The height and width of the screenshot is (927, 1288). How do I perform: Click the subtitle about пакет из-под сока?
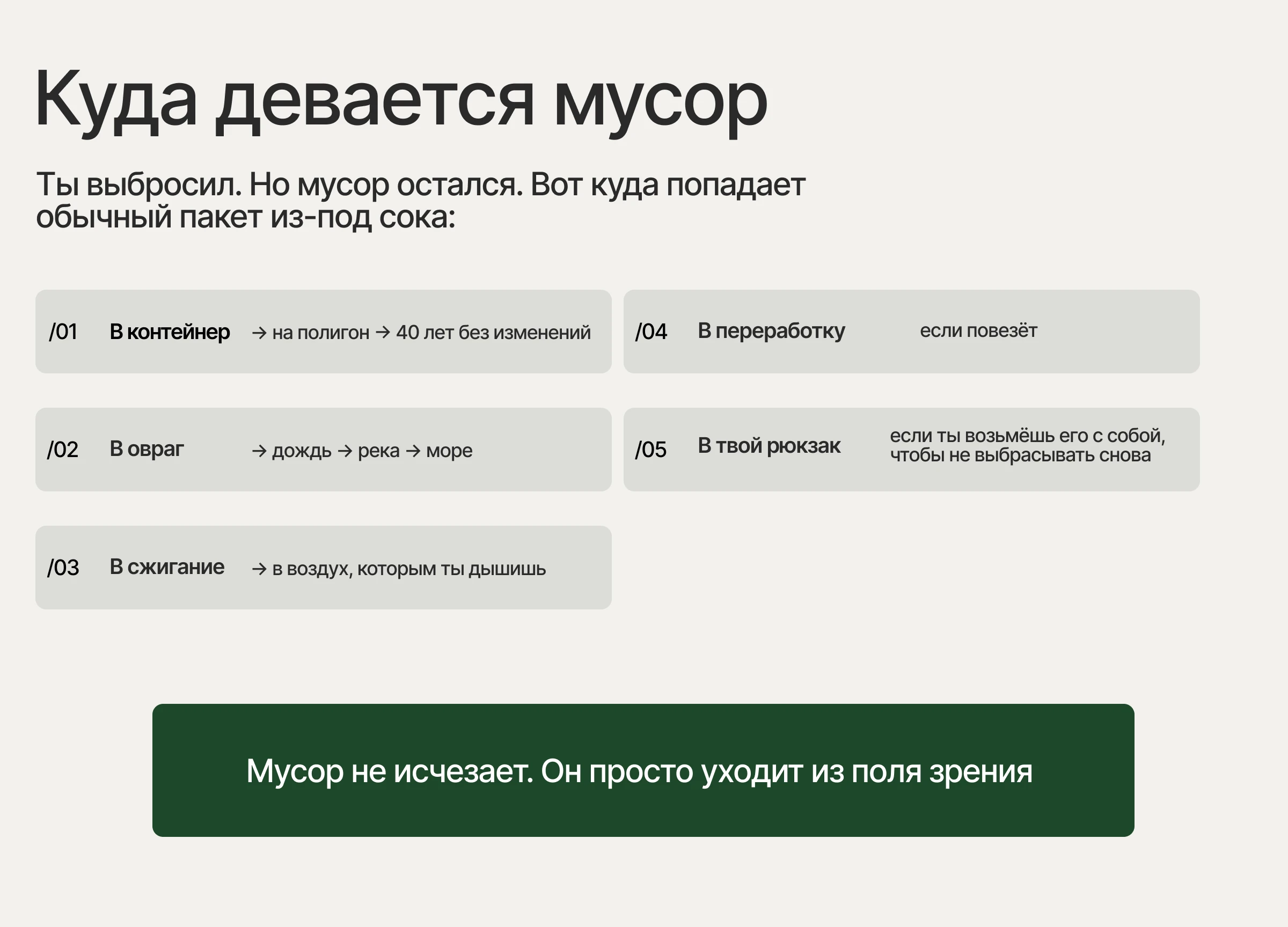click(x=420, y=200)
